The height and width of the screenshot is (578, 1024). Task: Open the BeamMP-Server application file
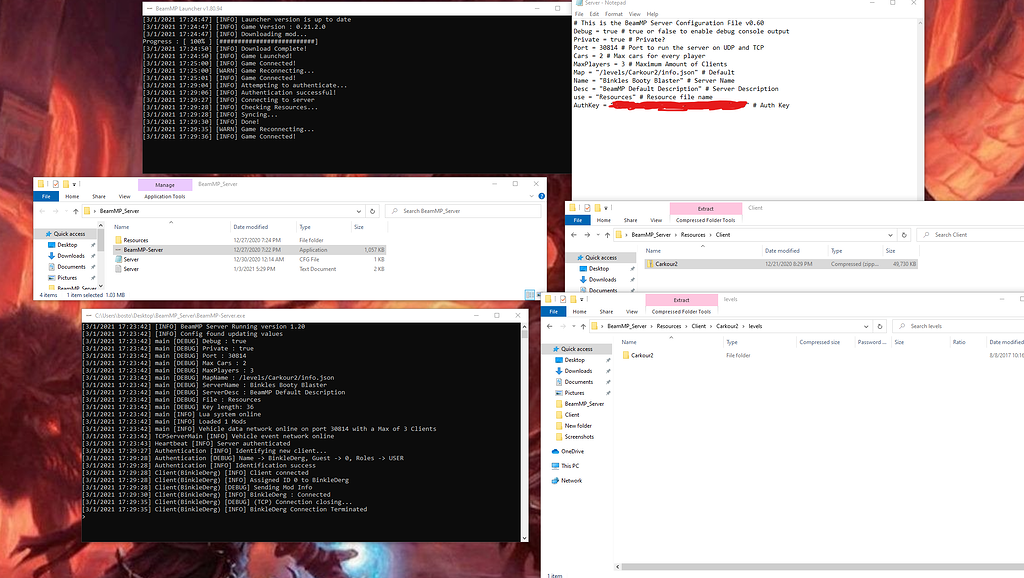[142, 249]
